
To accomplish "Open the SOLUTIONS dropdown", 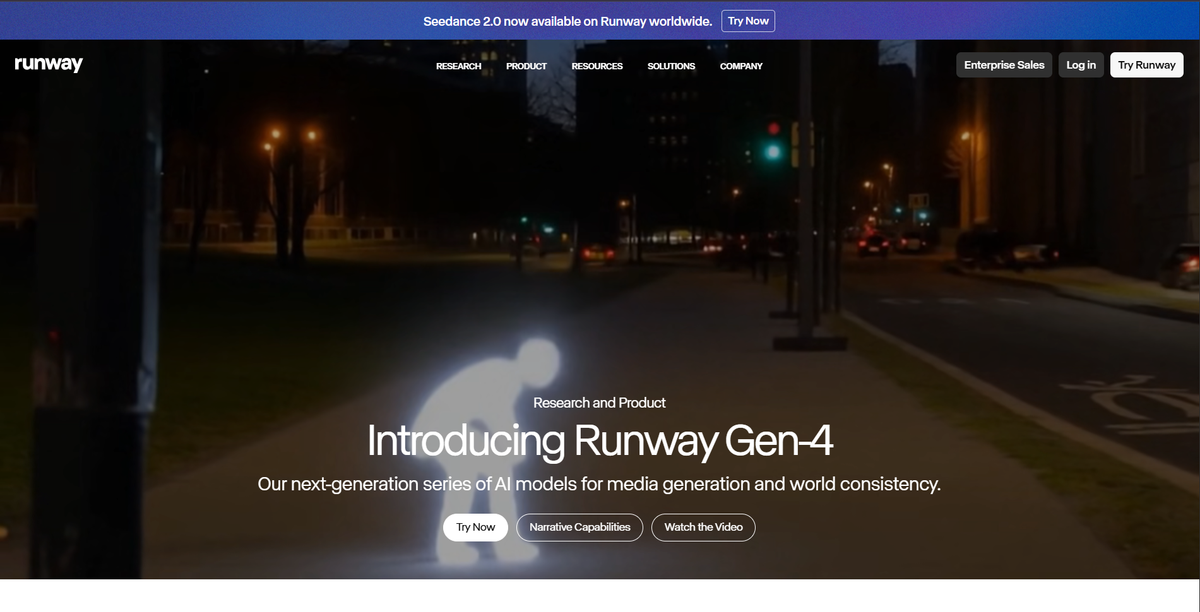I will point(671,66).
